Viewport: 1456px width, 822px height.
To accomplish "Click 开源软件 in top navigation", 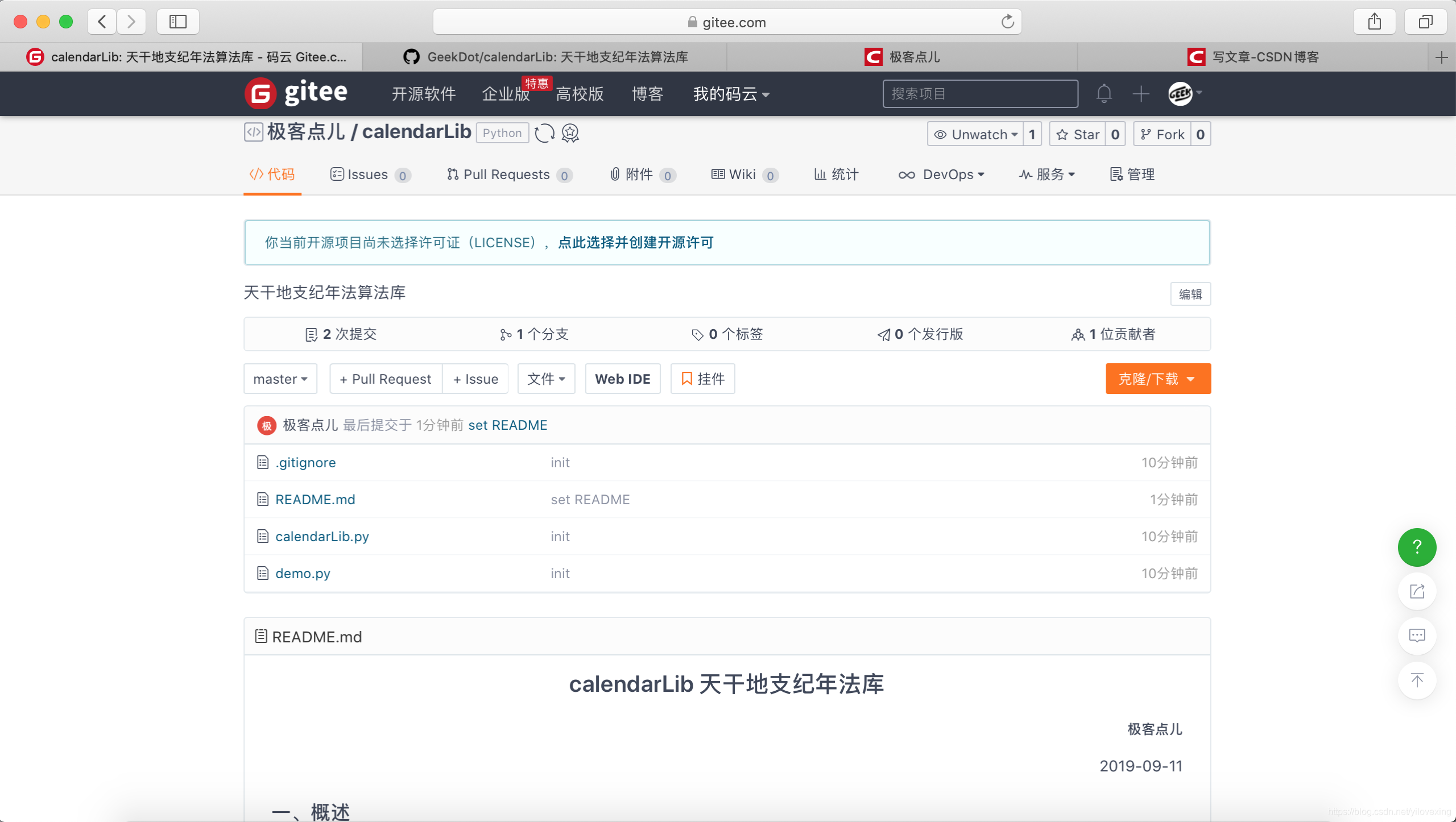I will point(424,94).
